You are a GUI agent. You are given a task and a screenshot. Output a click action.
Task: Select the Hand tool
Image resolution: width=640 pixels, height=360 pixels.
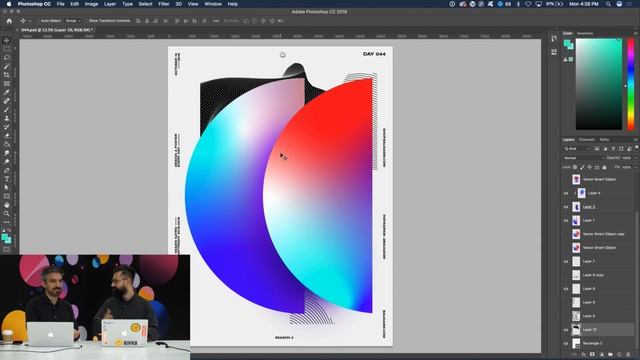tap(7, 205)
